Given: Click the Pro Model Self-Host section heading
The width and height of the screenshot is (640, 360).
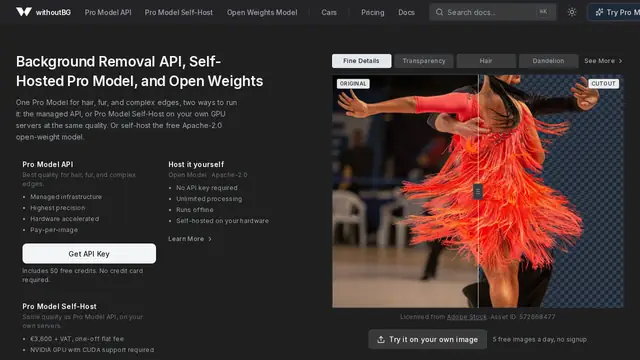Looking at the screenshot, I should [59, 307].
